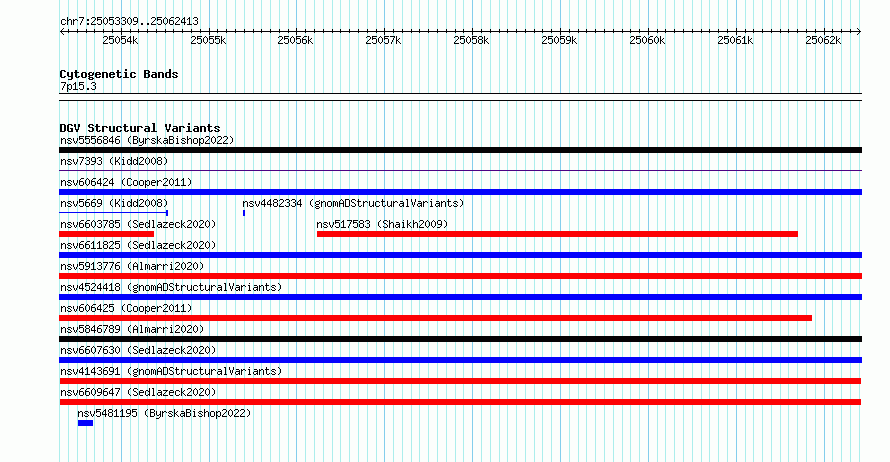This screenshot has height=462, width=890.
Task: Click the 25054k ruler position
Action: (x=120, y=40)
